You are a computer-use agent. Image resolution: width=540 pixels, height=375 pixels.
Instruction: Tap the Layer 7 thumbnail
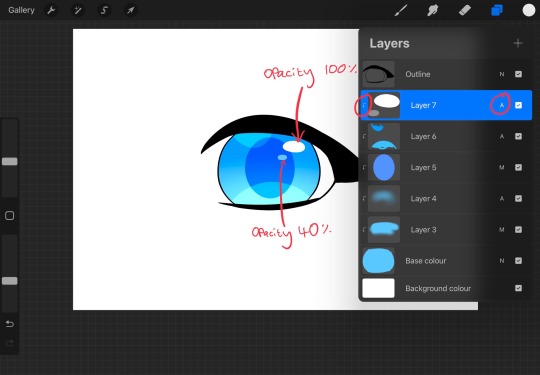click(384, 105)
